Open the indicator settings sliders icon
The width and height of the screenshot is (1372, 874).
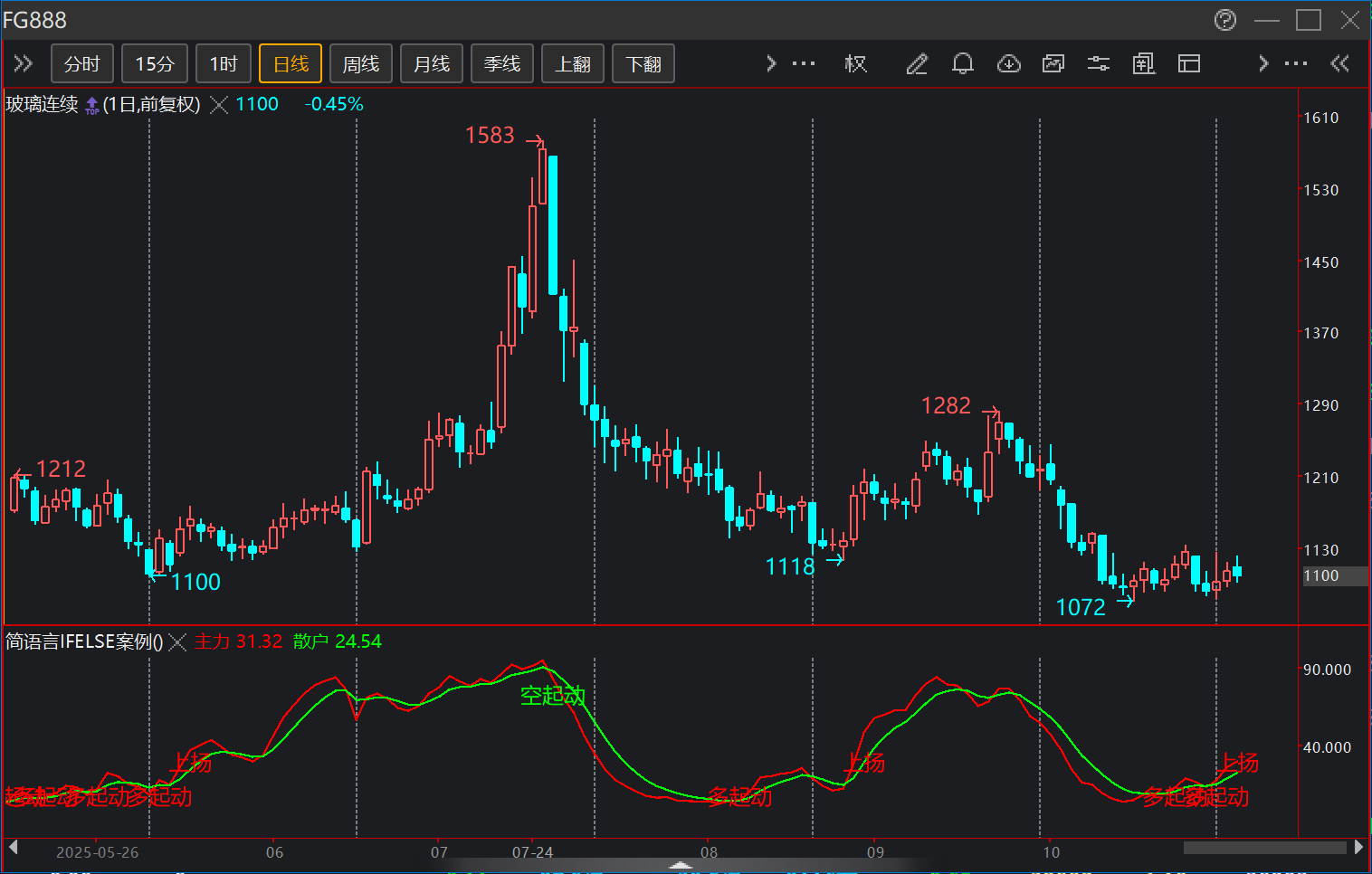tap(1099, 63)
